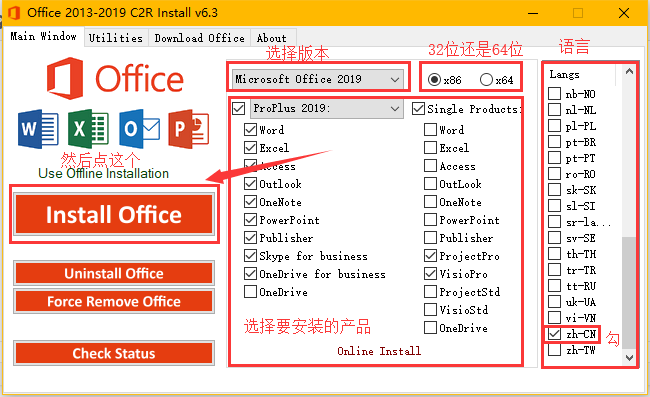Screen dimensions: 650x397
Task: Select the x64 architecture radio button
Action: (486, 80)
